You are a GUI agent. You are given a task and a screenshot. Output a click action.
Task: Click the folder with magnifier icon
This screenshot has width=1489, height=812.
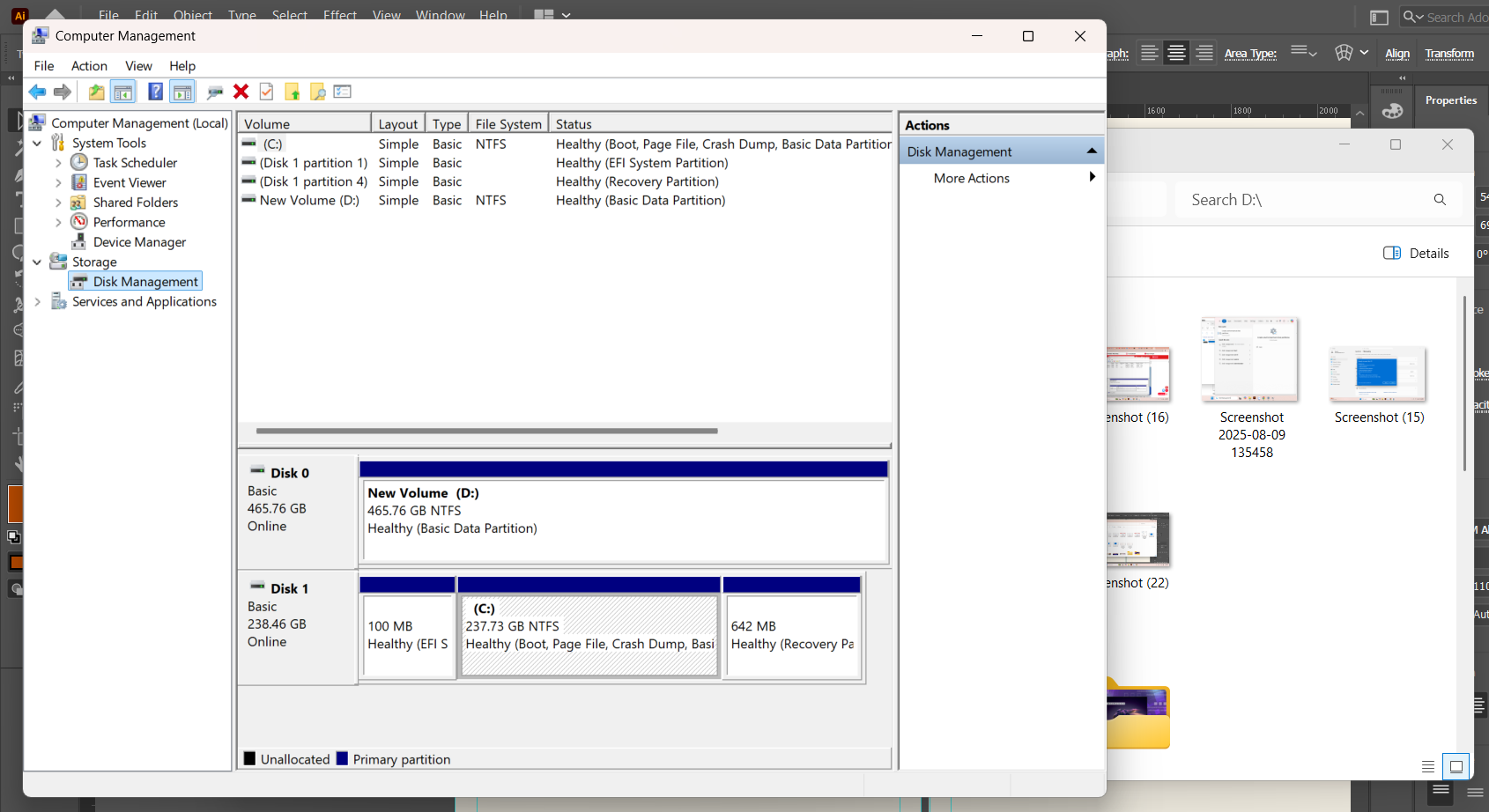pos(317,92)
